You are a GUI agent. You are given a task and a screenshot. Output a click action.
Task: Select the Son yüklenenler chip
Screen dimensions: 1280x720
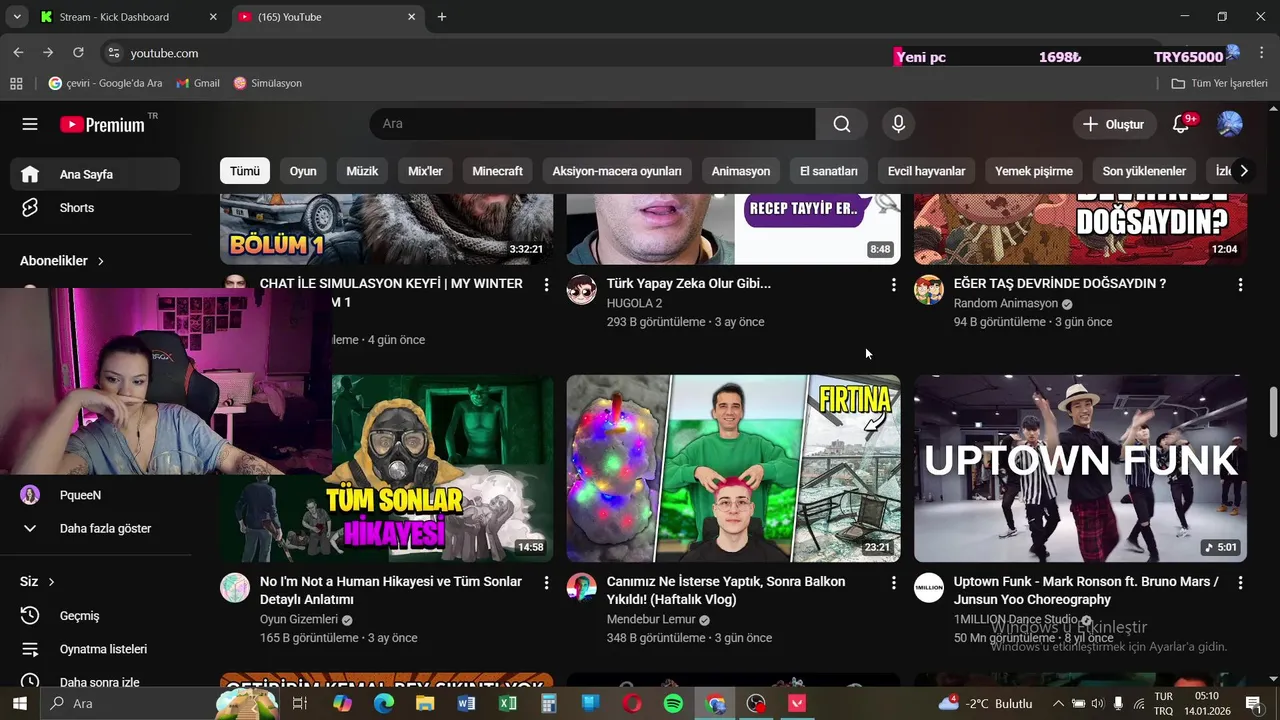click(x=1144, y=171)
